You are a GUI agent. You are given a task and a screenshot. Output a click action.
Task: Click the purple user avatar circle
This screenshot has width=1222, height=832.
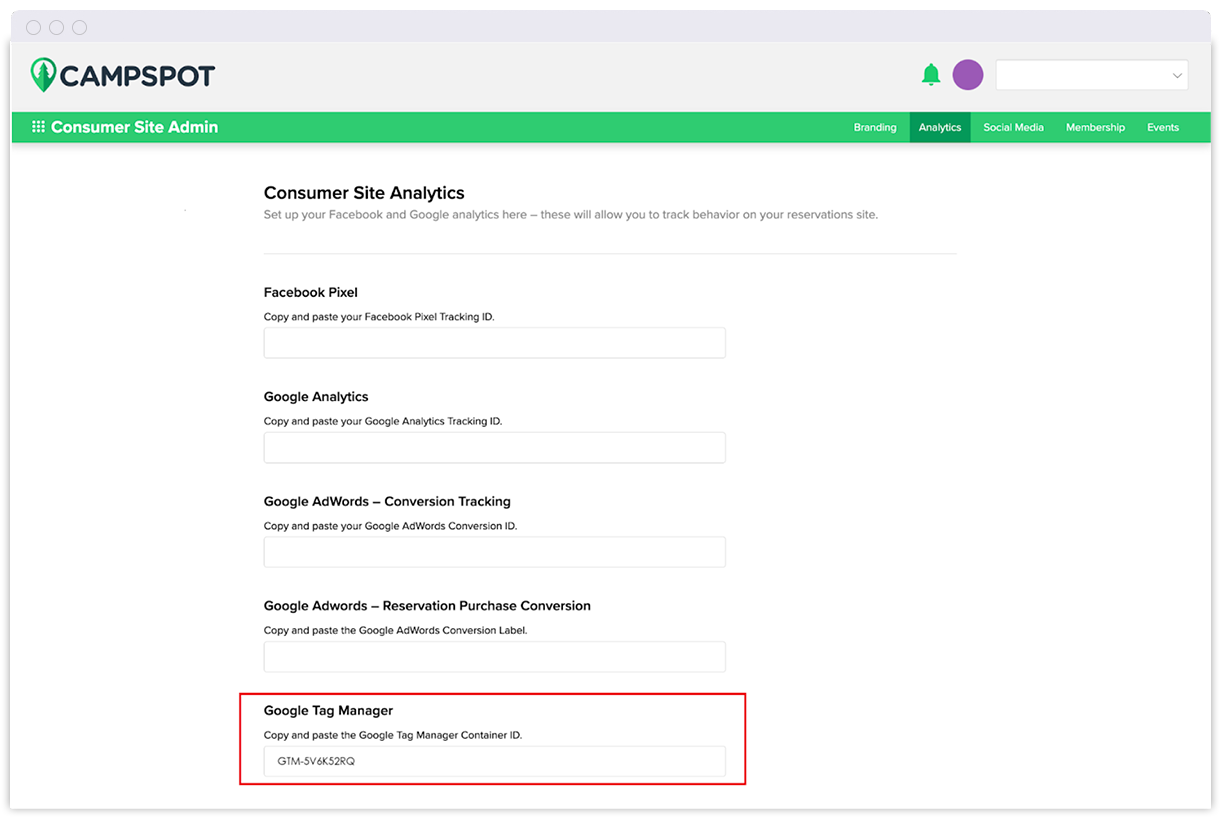pyautogui.click(x=967, y=75)
